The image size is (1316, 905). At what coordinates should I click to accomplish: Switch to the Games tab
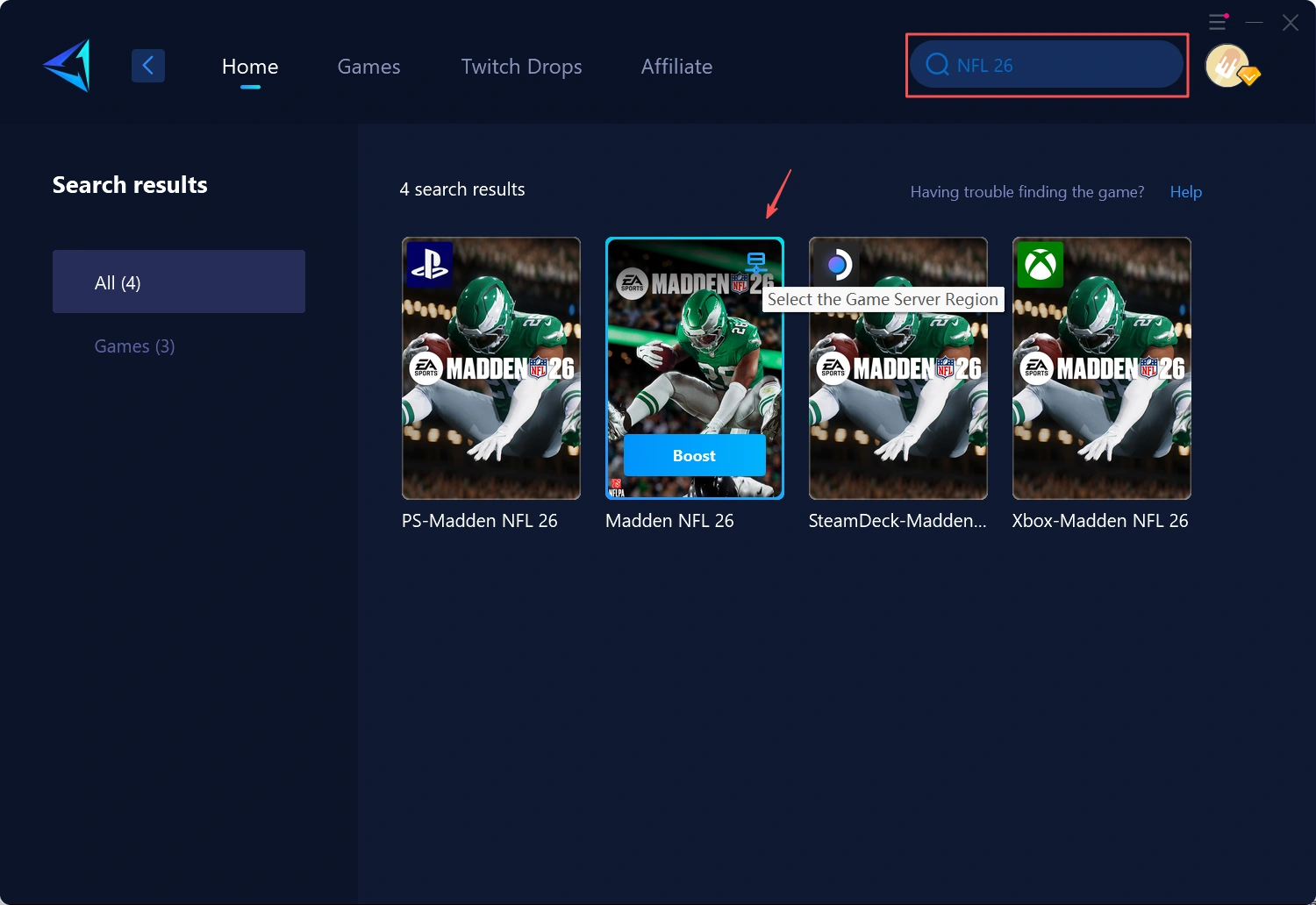368,66
